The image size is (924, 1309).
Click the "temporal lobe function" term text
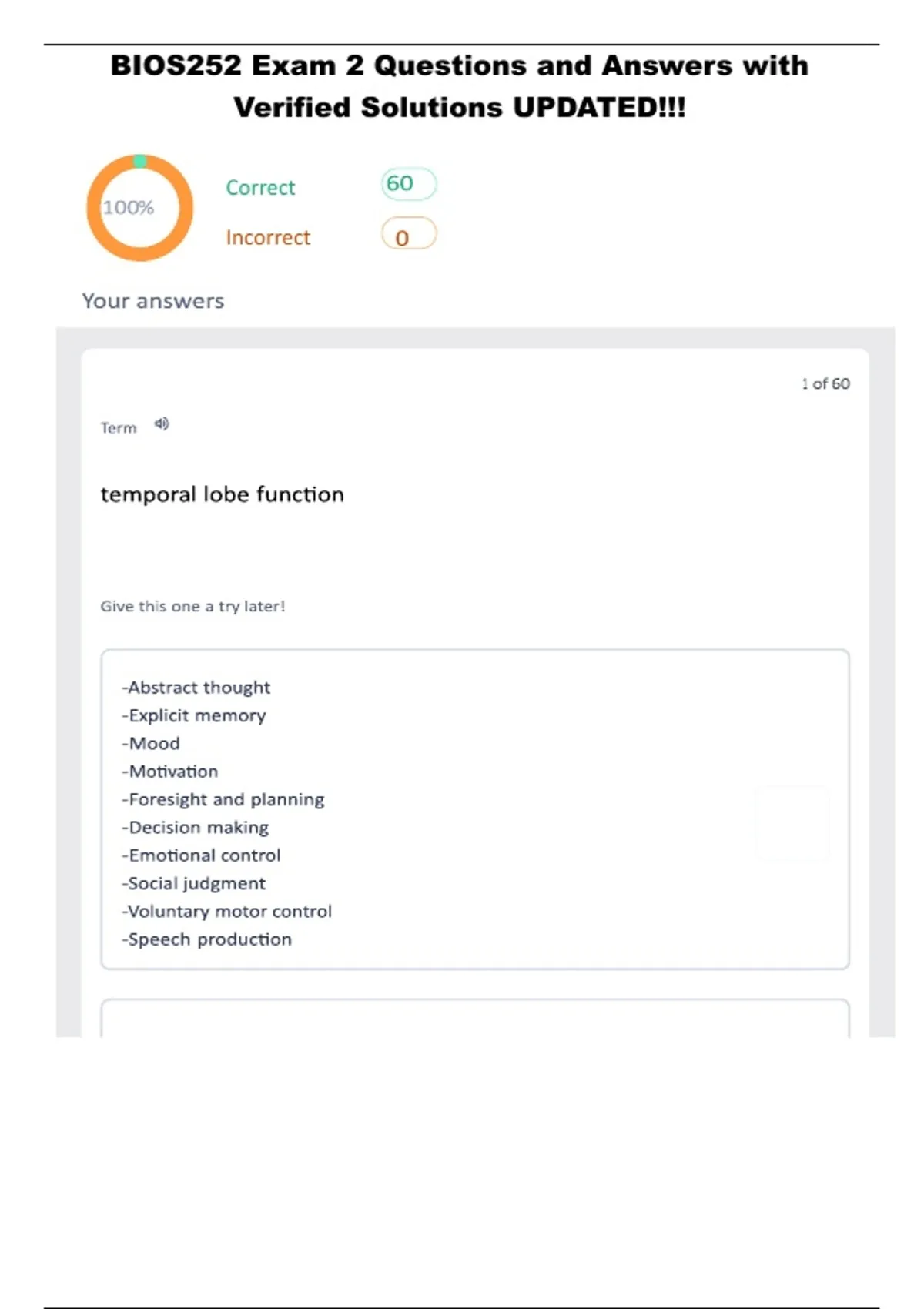[222, 494]
